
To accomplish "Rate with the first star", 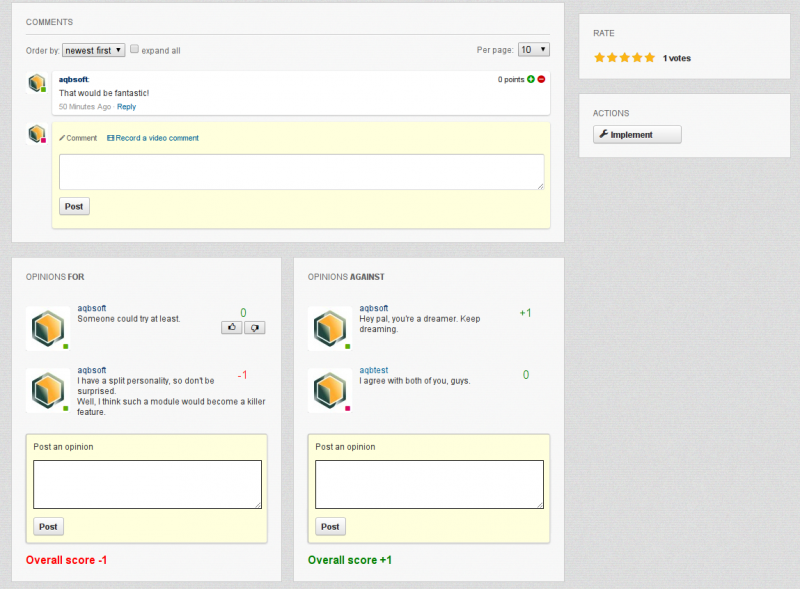I will (599, 58).
